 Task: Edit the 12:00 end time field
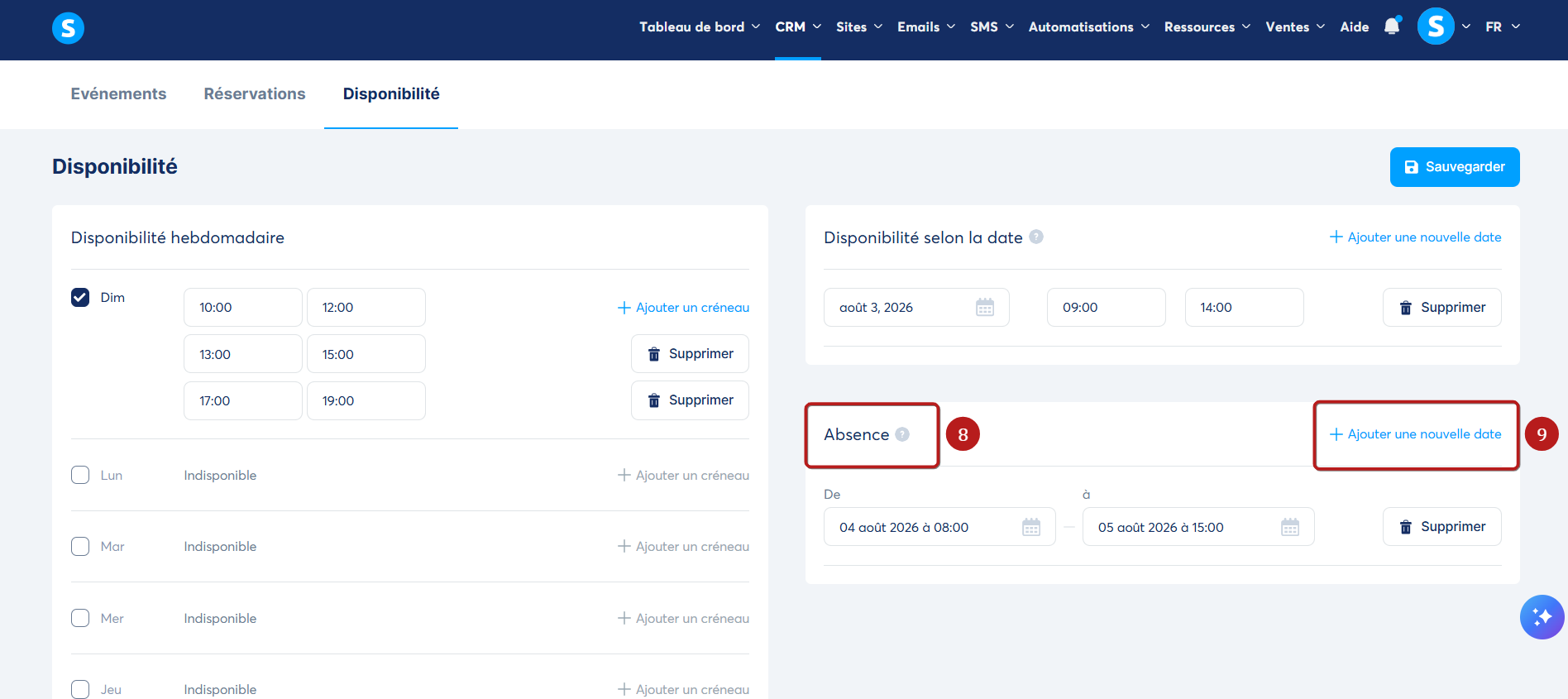pyautogui.click(x=366, y=308)
